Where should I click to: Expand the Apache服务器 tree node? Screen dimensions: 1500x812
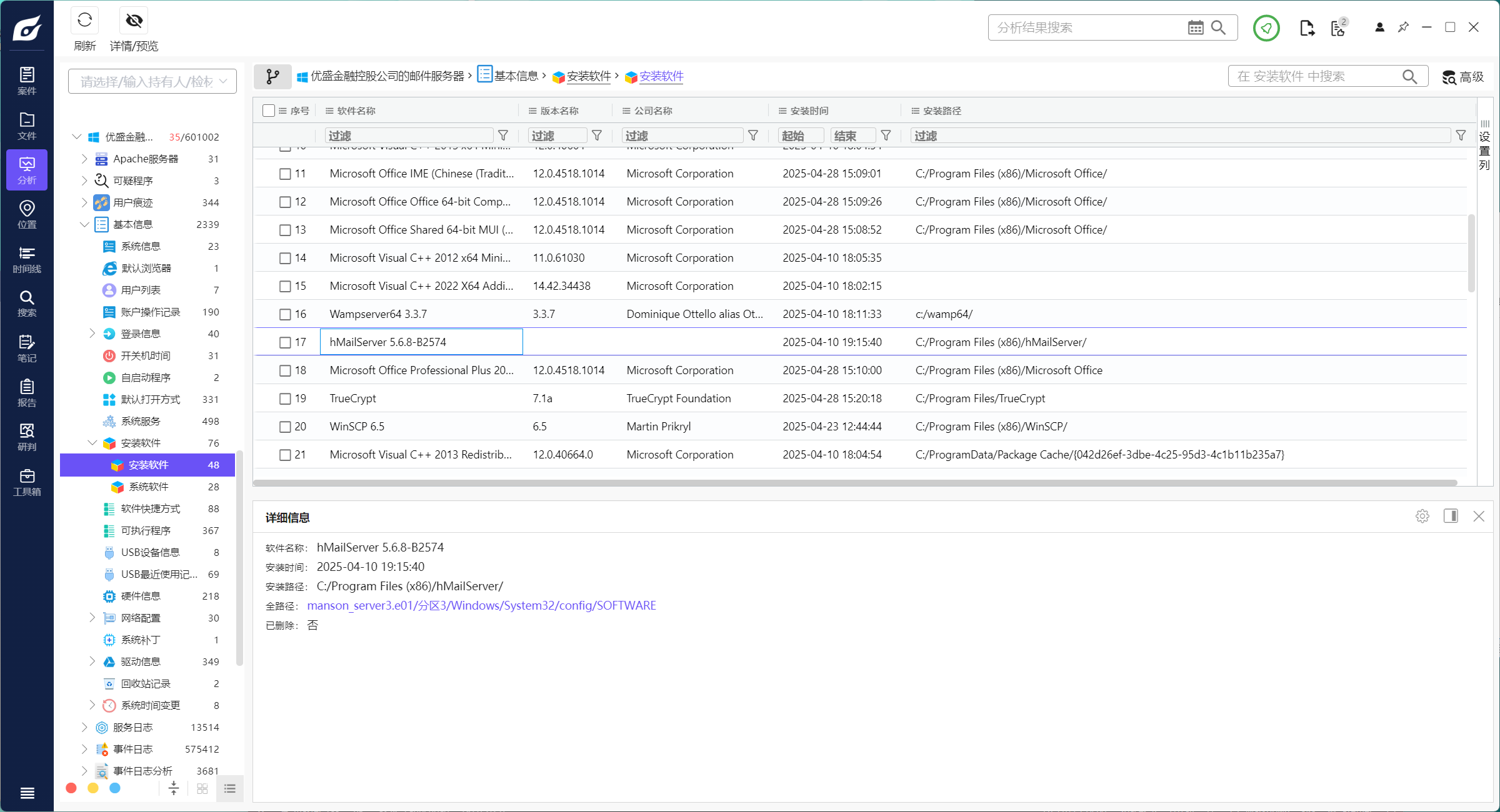click(x=84, y=159)
